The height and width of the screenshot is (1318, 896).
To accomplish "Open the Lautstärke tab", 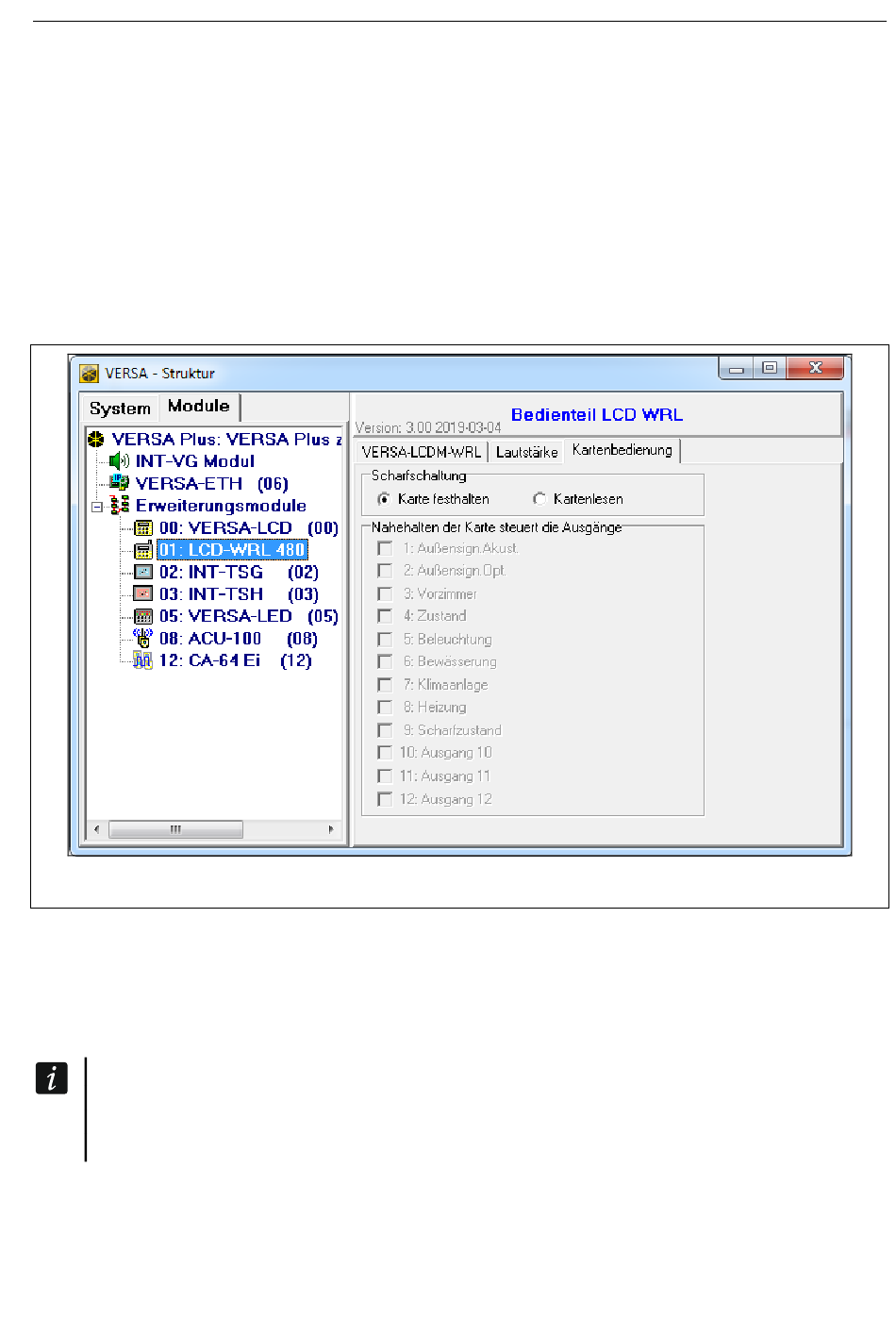I will (x=527, y=452).
